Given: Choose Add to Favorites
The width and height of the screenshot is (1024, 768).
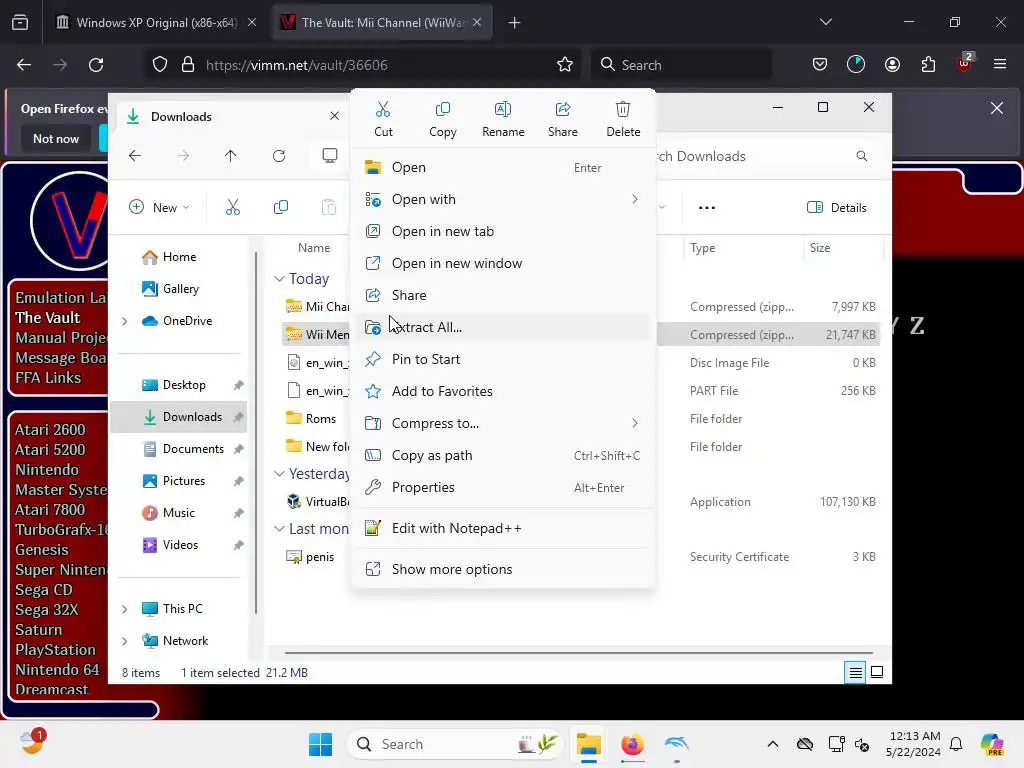Looking at the screenshot, I should [x=503, y=391].
